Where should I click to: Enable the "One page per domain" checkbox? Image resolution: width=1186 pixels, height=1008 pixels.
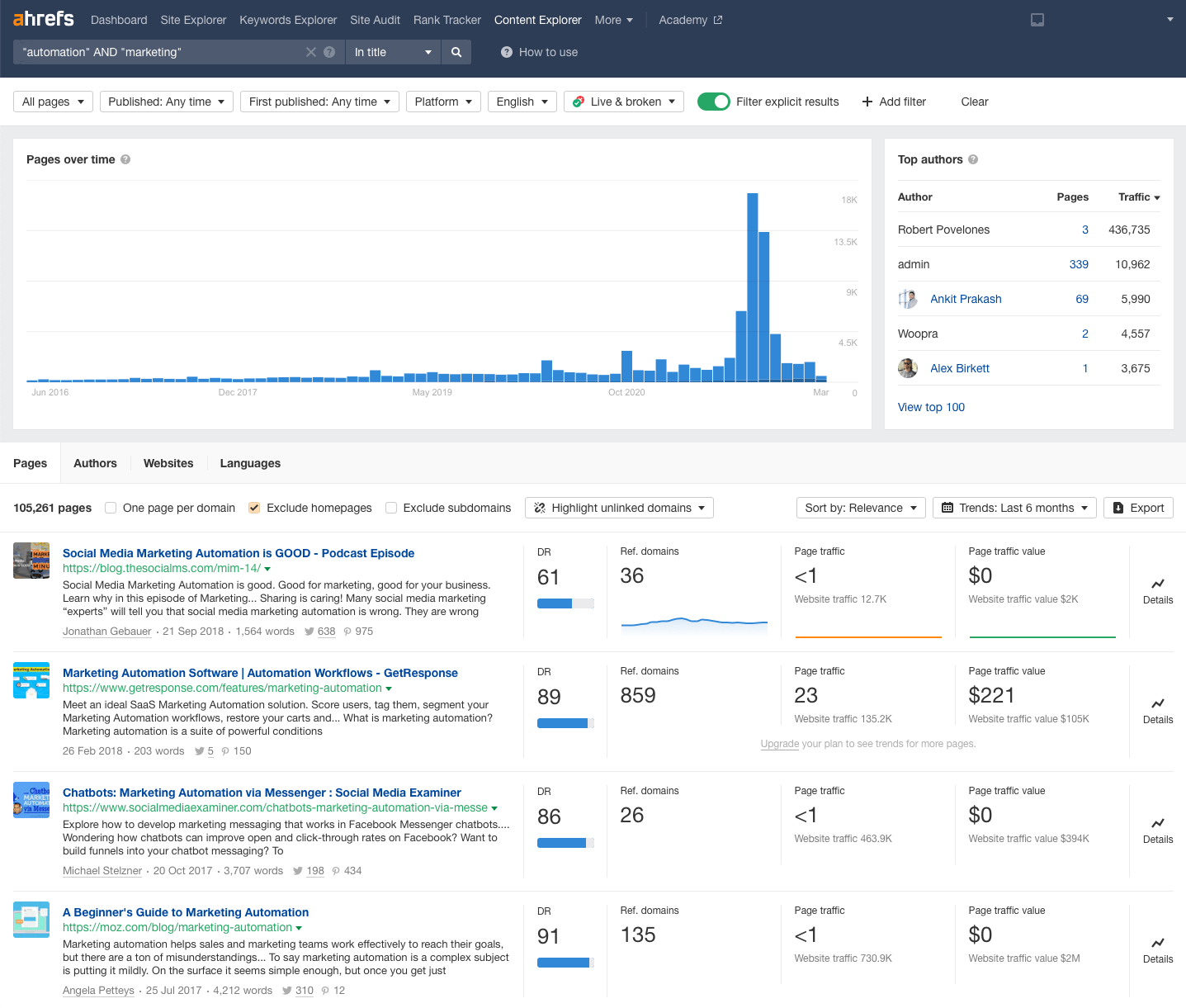110,508
